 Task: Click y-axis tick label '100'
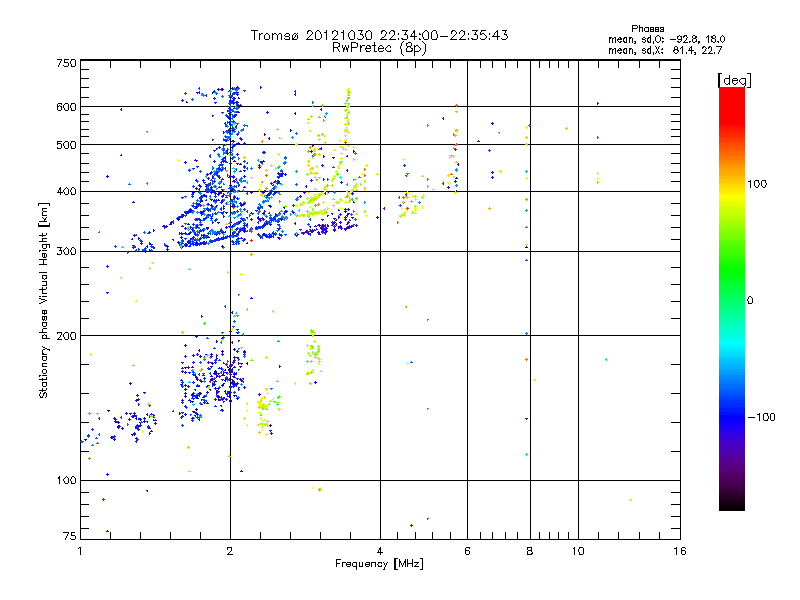pyautogui.click(x=66, y=481)
